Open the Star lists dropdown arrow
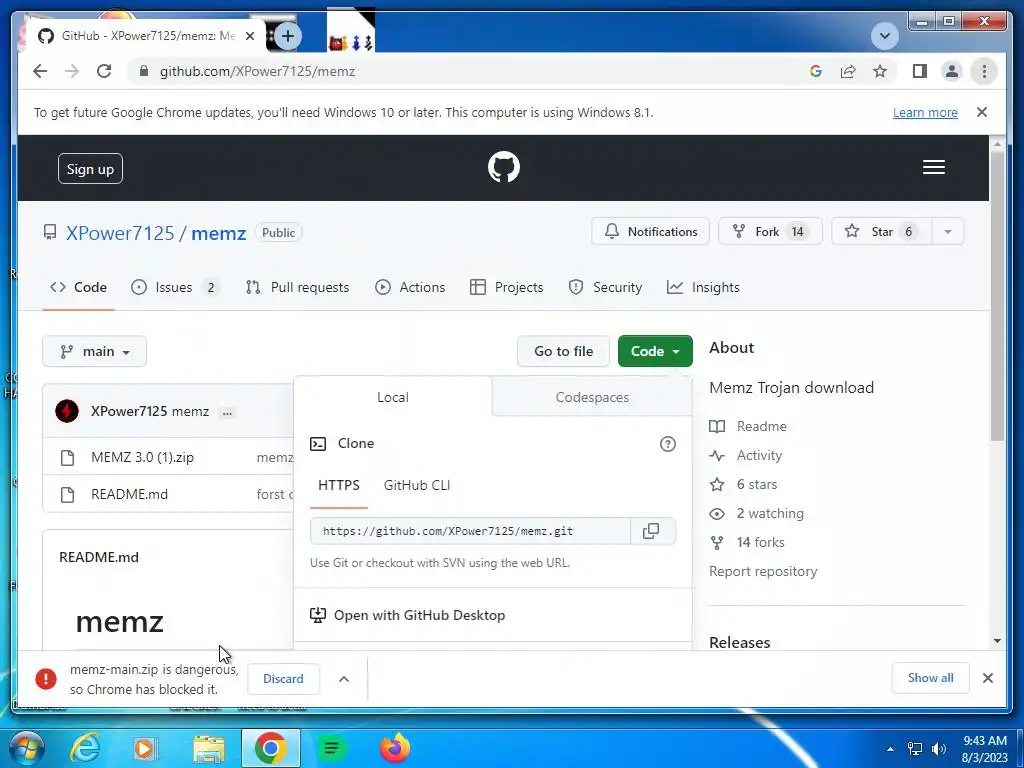The height and width of the screenshot is (768, 1024). point(948,232)
